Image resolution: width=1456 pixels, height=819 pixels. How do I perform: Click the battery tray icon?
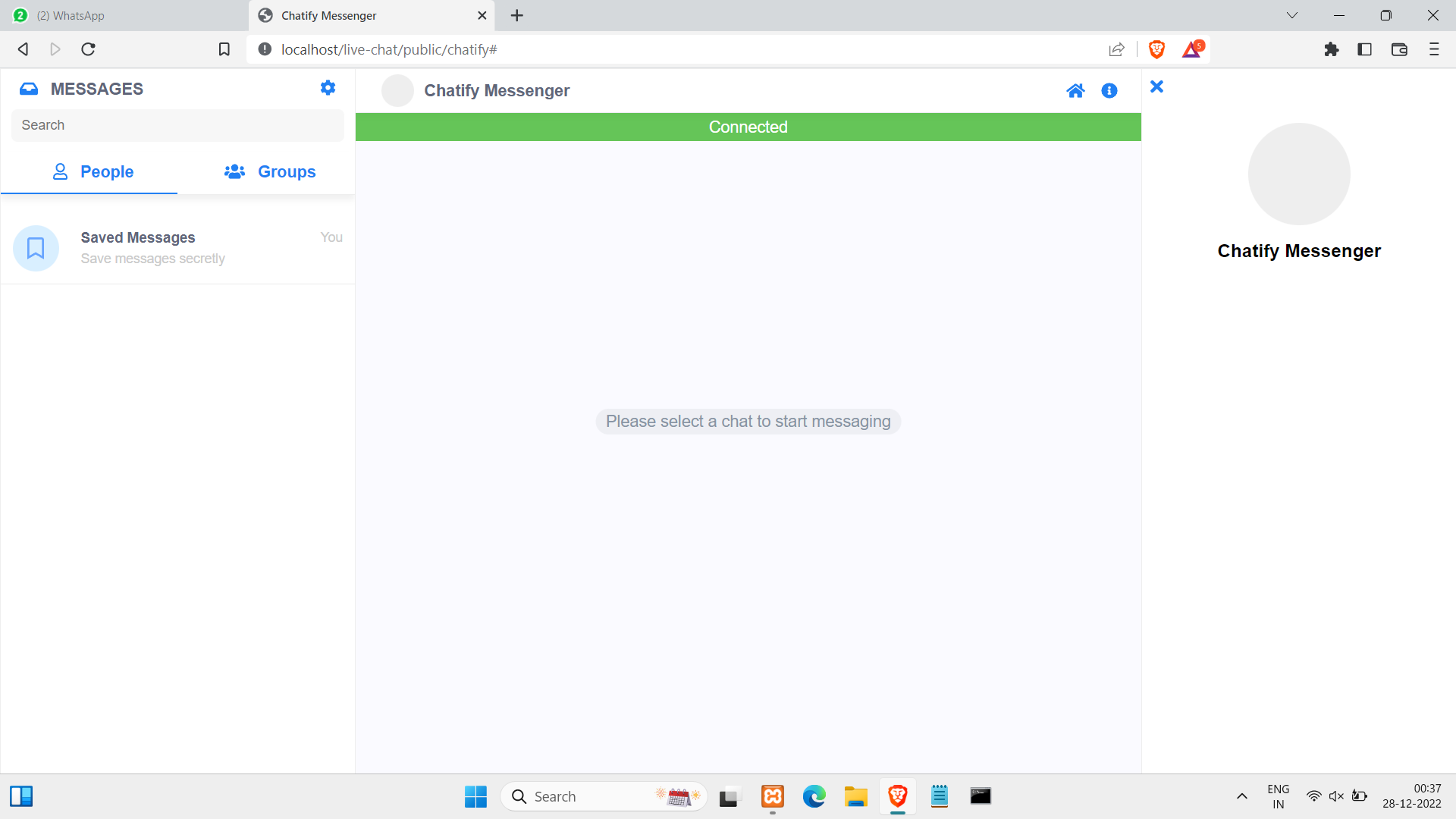1360,796
